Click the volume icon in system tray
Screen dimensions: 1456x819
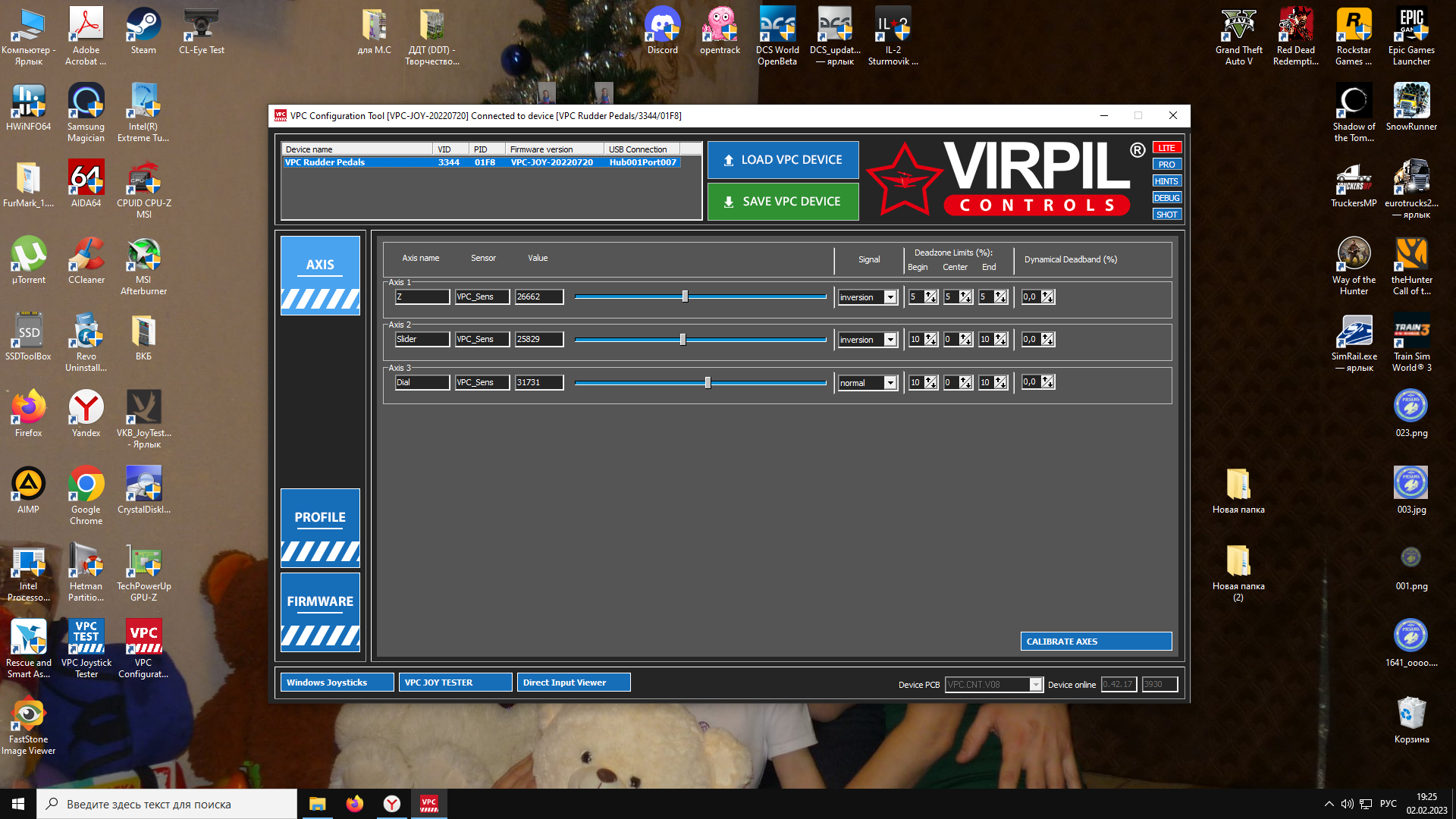[1348, 804]
